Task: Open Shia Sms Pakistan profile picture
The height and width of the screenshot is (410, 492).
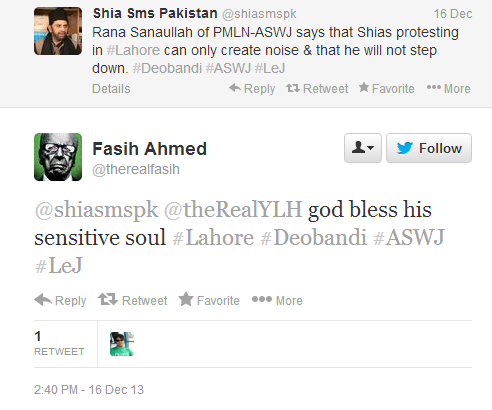Action: (58, 31)
